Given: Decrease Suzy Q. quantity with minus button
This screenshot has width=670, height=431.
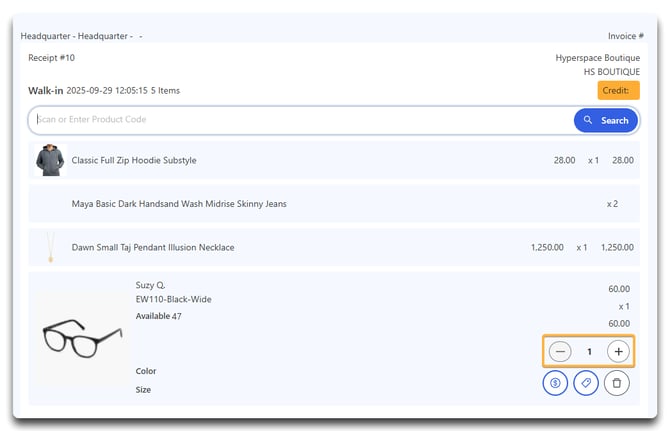Looking at the screenshot, I should click(560, 351).
